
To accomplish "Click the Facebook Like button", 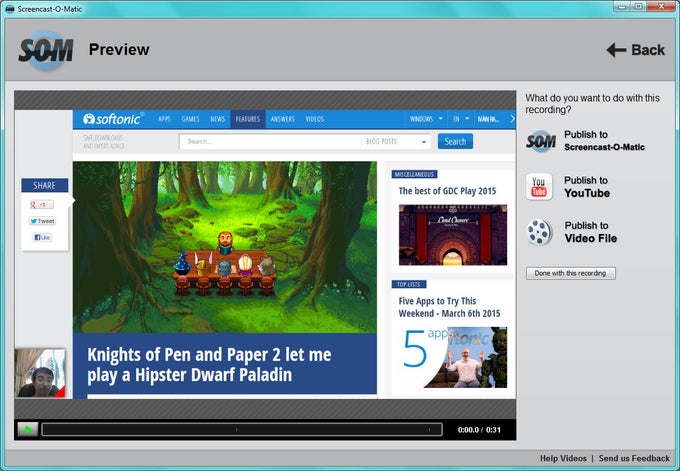I will coord(42,237).
